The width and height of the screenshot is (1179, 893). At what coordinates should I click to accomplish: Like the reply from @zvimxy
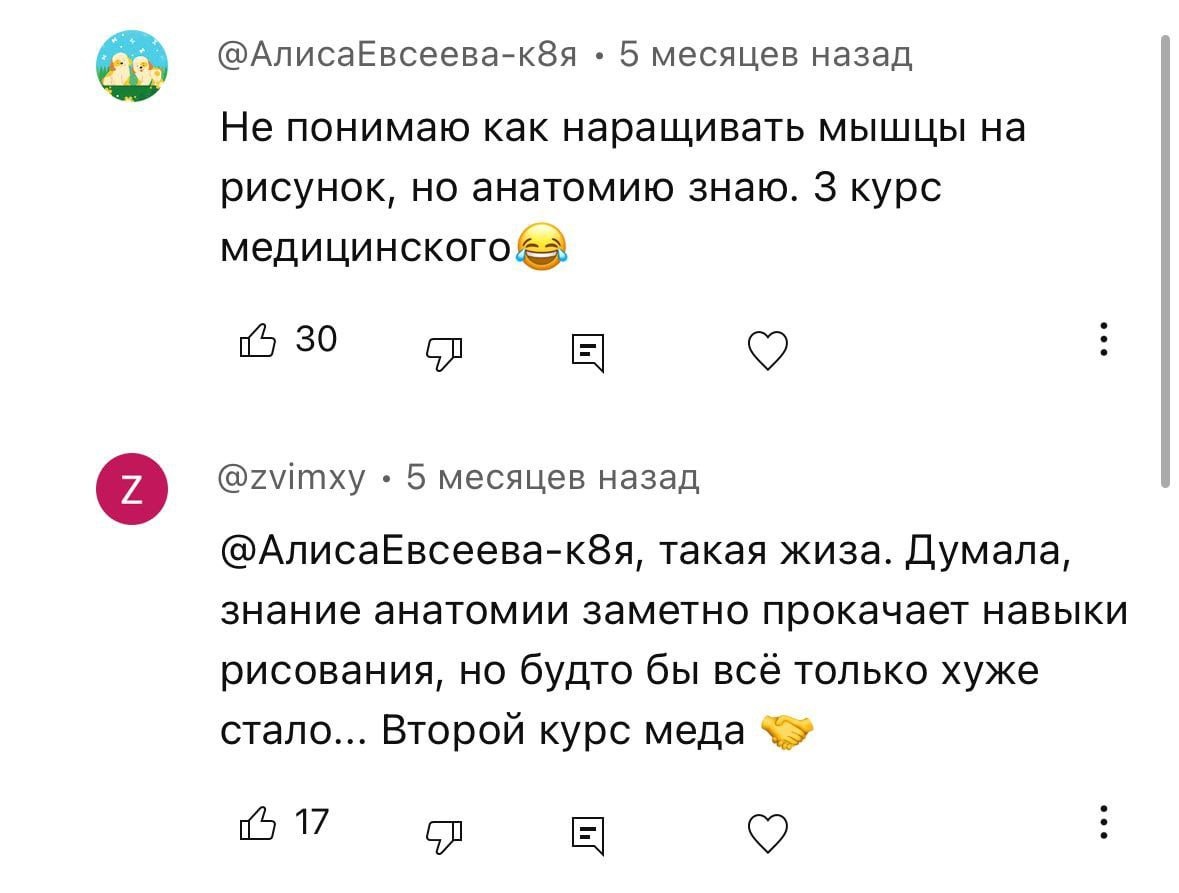259,823
